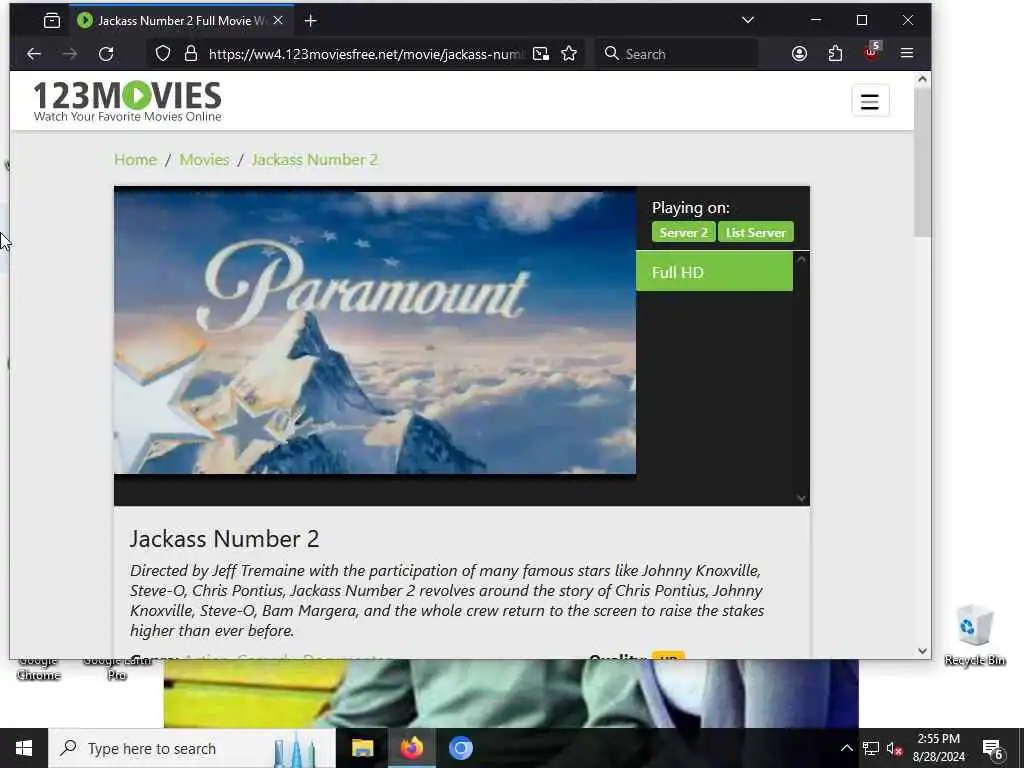This screenshot has height=768, width=1024.
Task: Click the page scrollbar up arrow
Action: (922, 79)
